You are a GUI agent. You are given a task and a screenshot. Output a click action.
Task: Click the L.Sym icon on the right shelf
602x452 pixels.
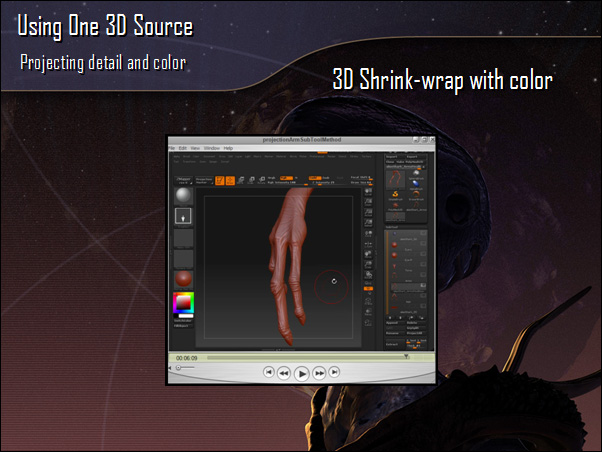368,244
